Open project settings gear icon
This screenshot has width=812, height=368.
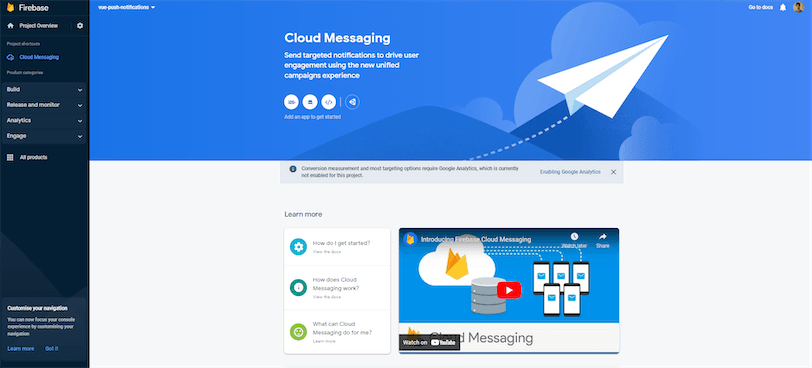click(80, 25)
